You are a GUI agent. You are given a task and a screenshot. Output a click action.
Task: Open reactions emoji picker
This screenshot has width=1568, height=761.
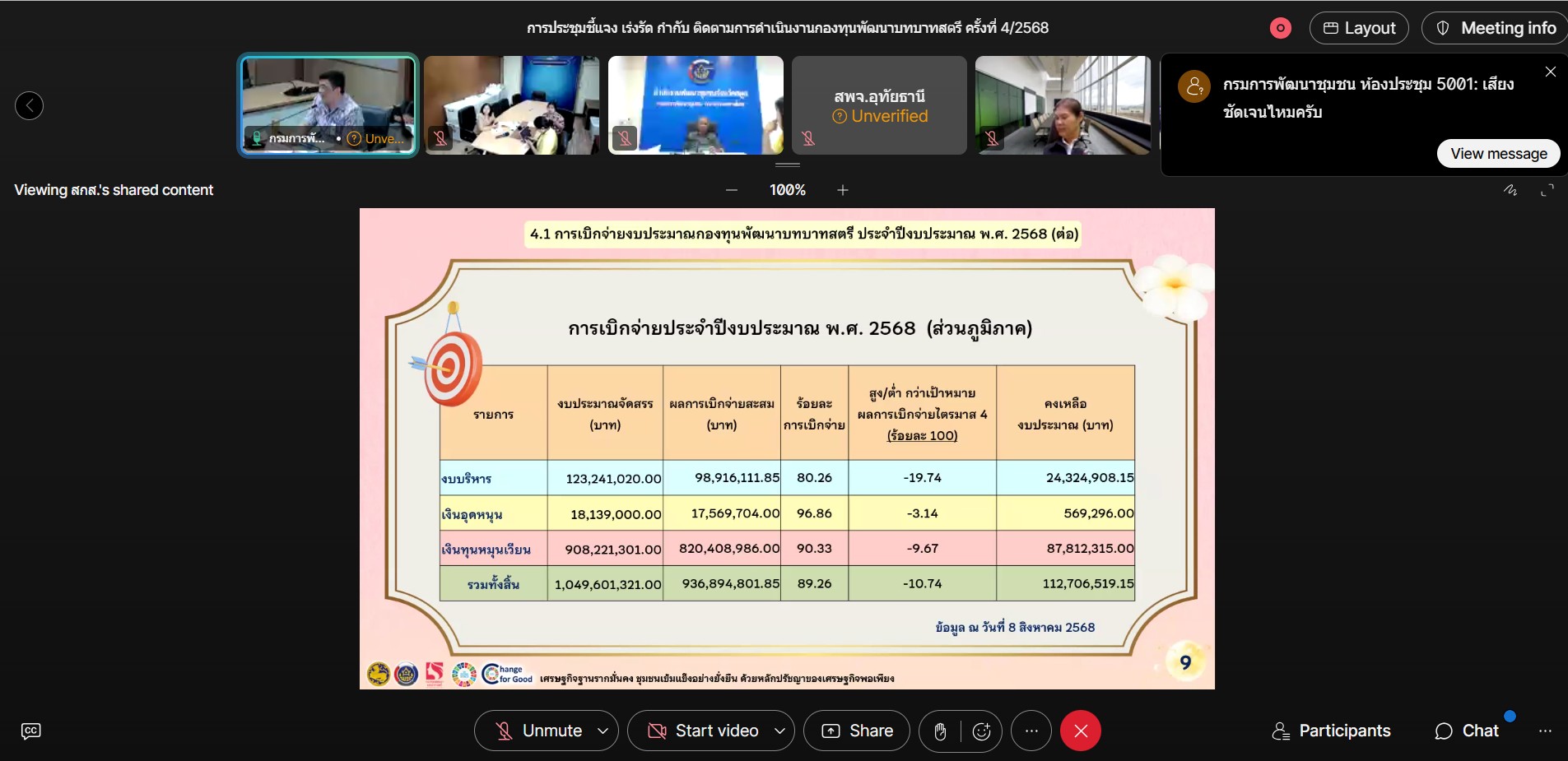[x=981, y=731]
